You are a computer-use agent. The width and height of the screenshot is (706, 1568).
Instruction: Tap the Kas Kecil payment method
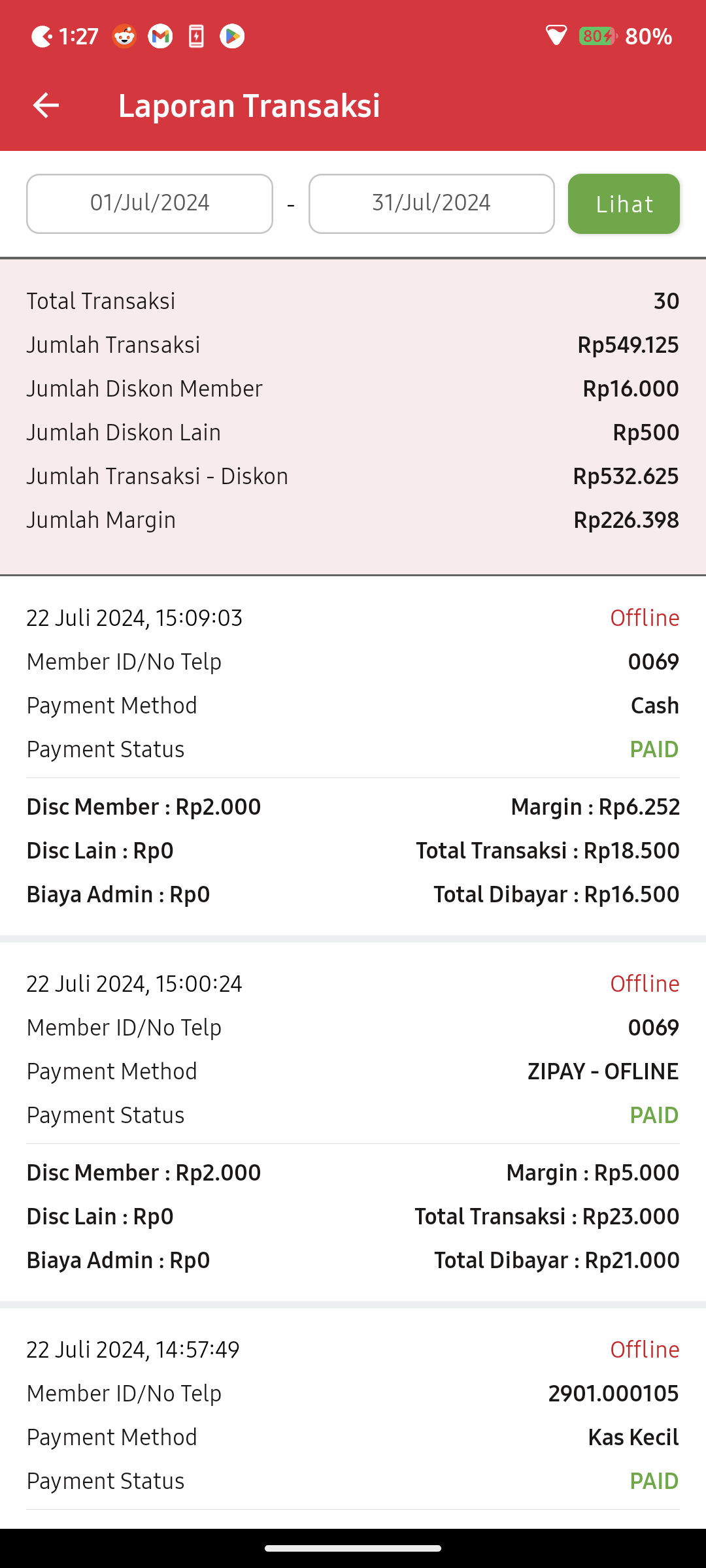click(x=633, y=1437)
